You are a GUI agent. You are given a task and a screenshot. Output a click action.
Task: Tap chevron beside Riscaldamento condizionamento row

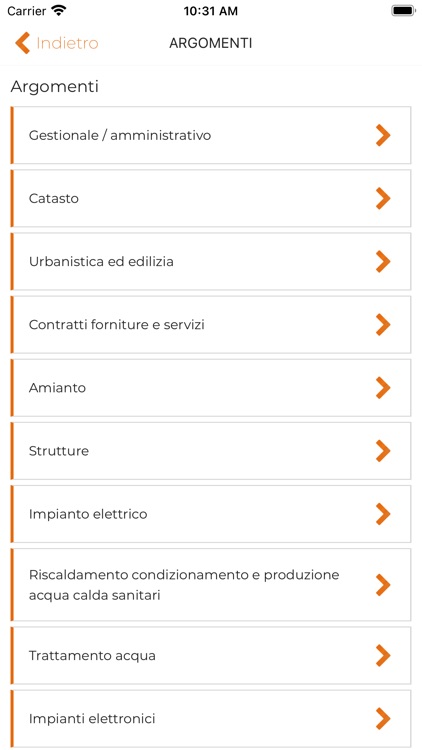coord(383,585)
